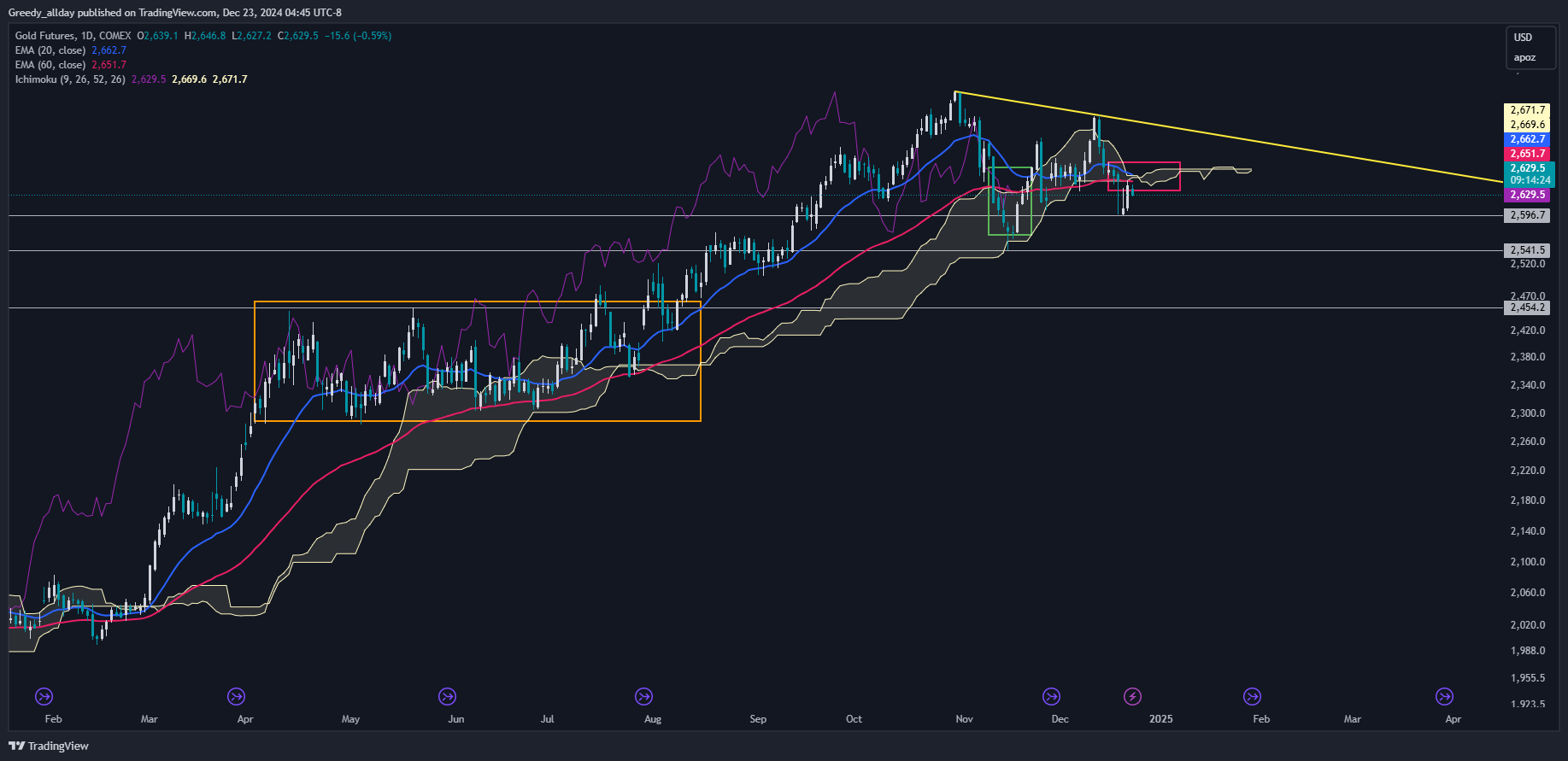Click the Oct label on time axis

[854, 719]
